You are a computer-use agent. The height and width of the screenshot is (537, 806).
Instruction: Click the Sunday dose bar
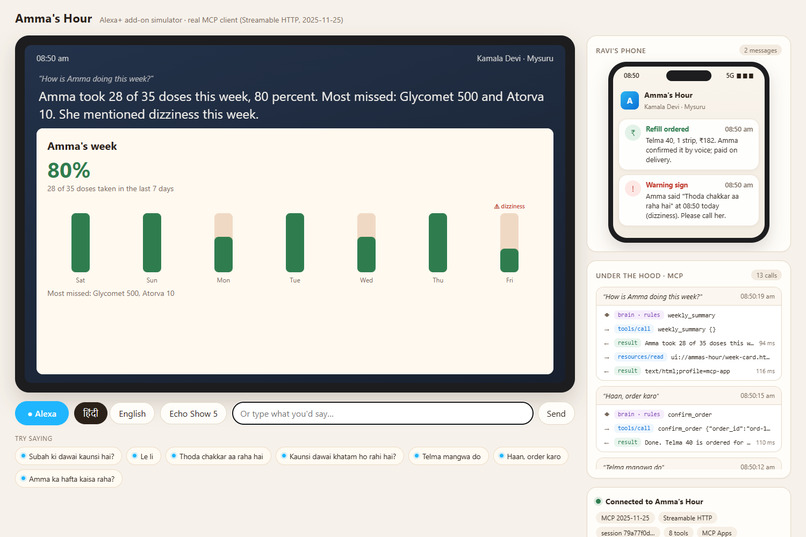[152, 243]
